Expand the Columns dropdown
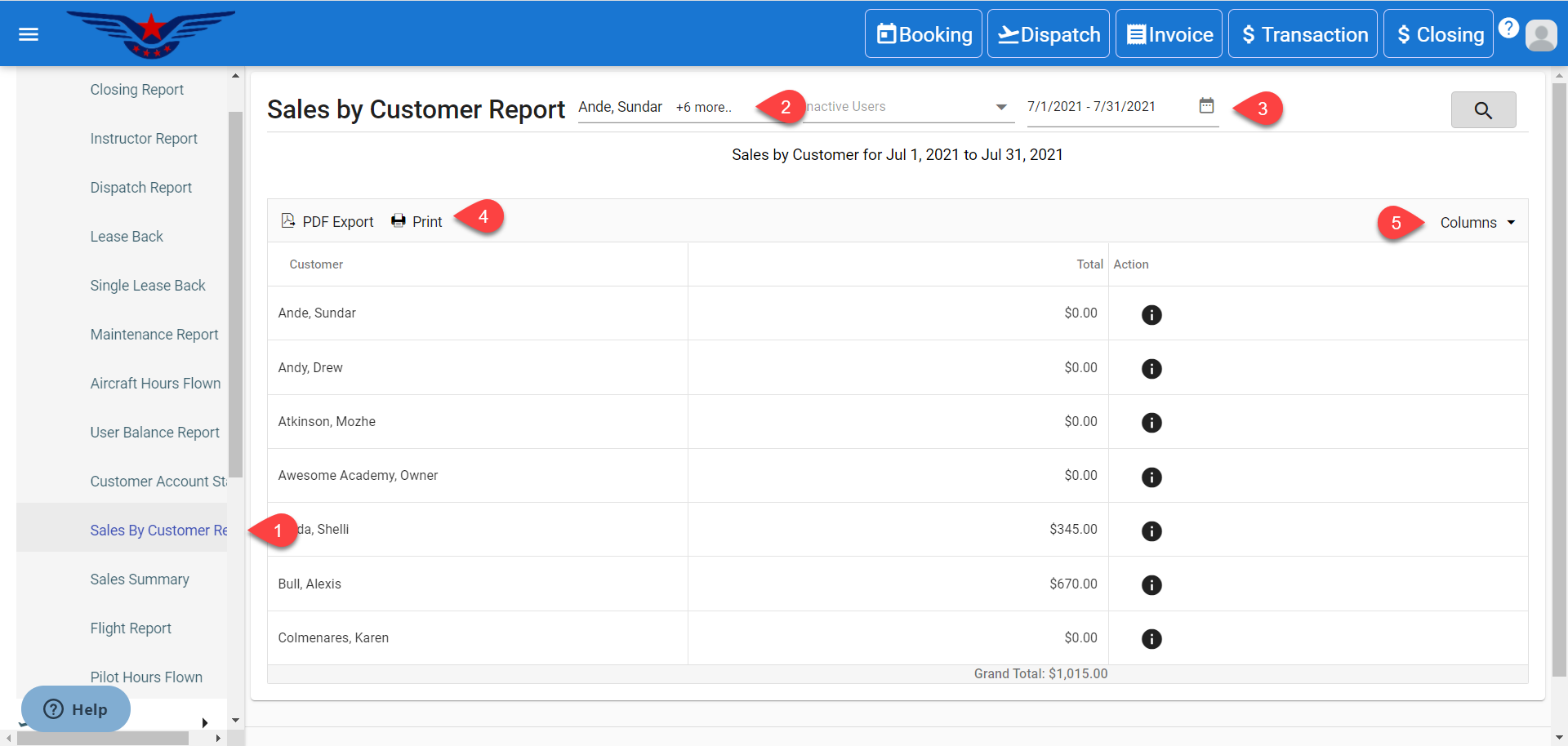 click(x=1477, y=223)
